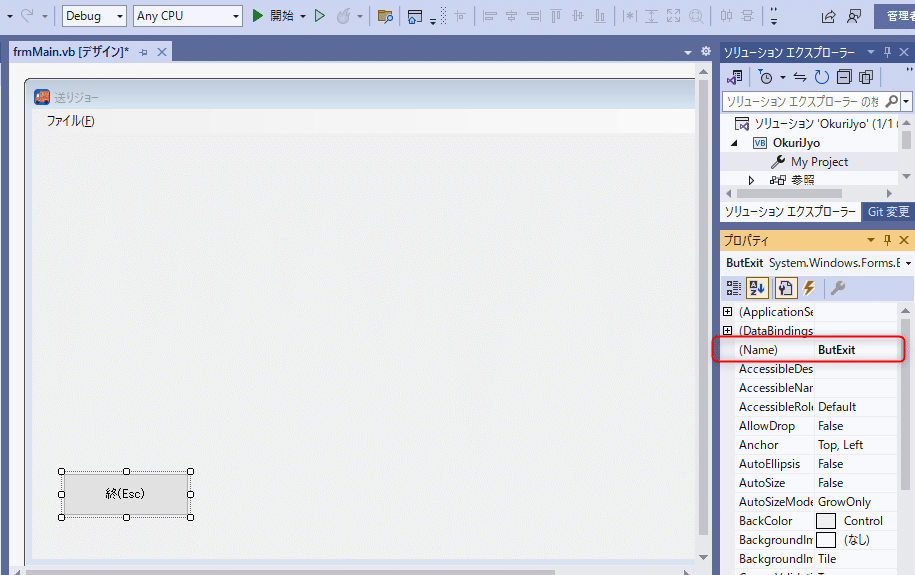Click the Make Same Size icon

[673, 16]
